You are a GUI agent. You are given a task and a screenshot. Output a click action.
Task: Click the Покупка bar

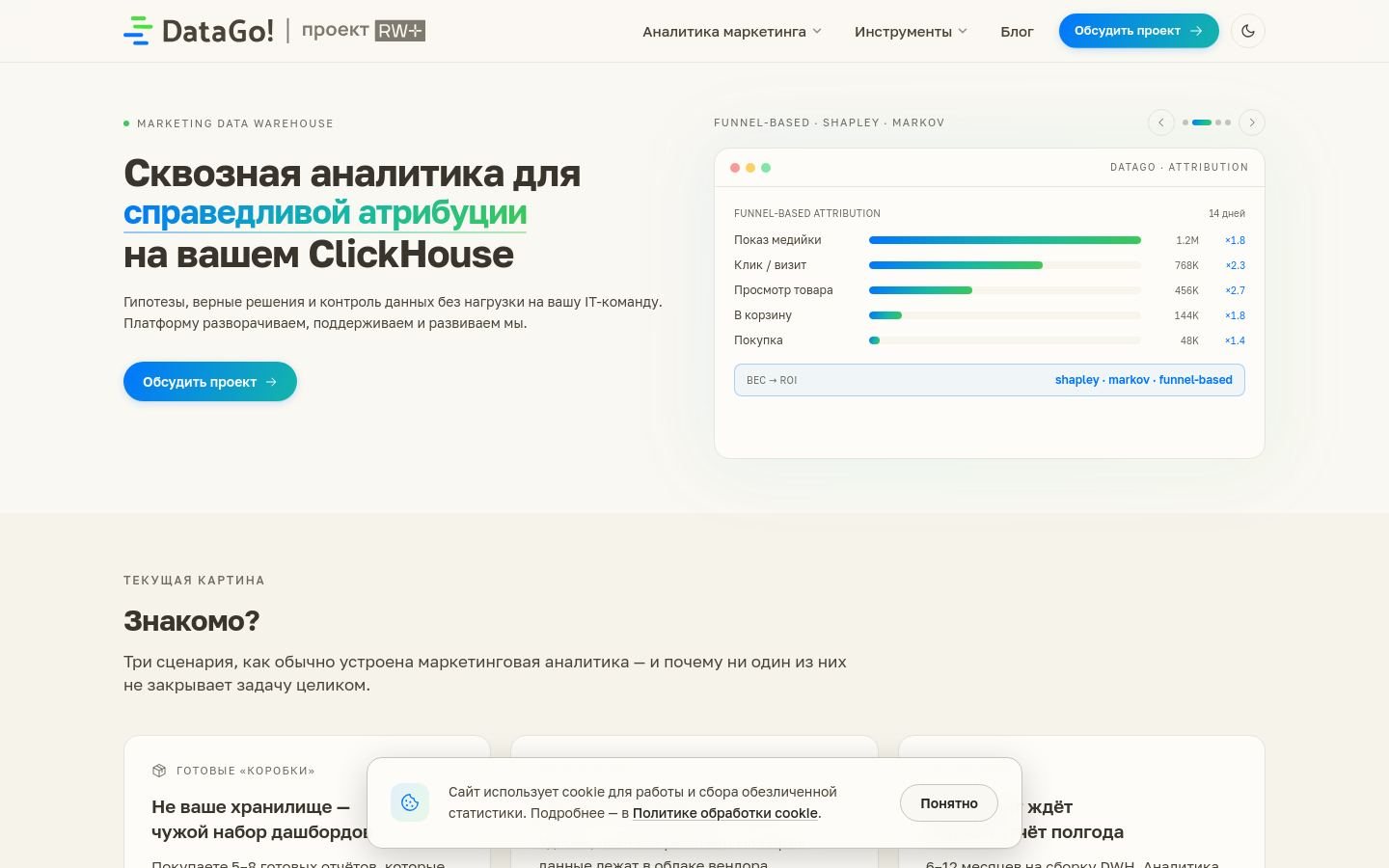pos(1005,340)
